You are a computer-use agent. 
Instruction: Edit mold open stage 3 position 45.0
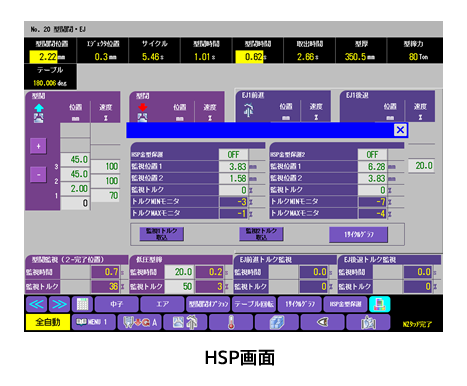pyautogui.click(x=75, y=159)
